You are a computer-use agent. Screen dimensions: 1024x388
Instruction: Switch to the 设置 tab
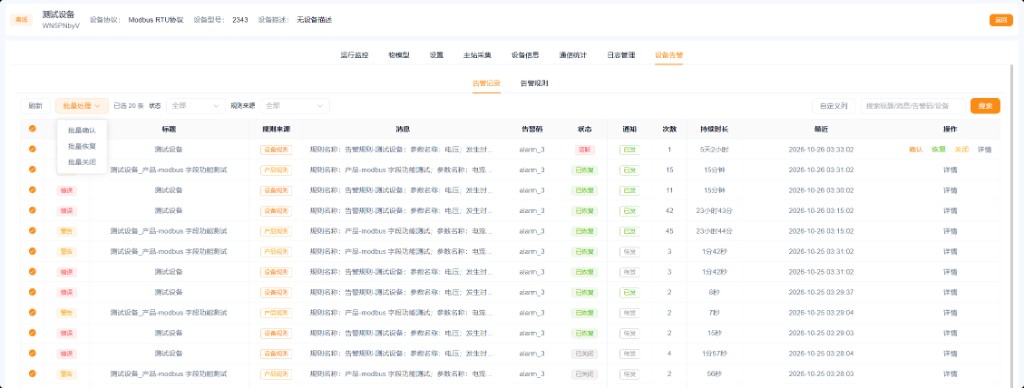(436, 56)
